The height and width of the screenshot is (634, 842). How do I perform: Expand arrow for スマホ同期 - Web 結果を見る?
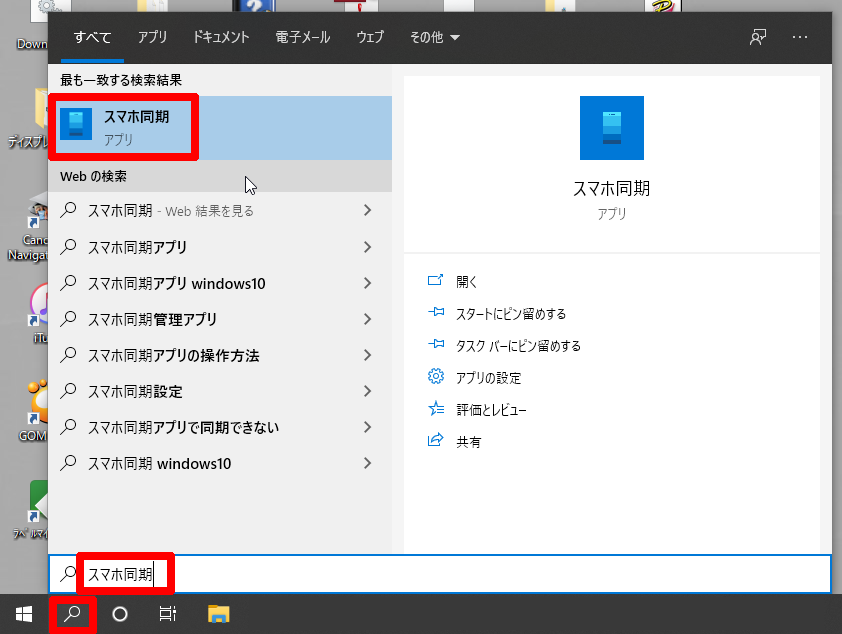[367, 210]
